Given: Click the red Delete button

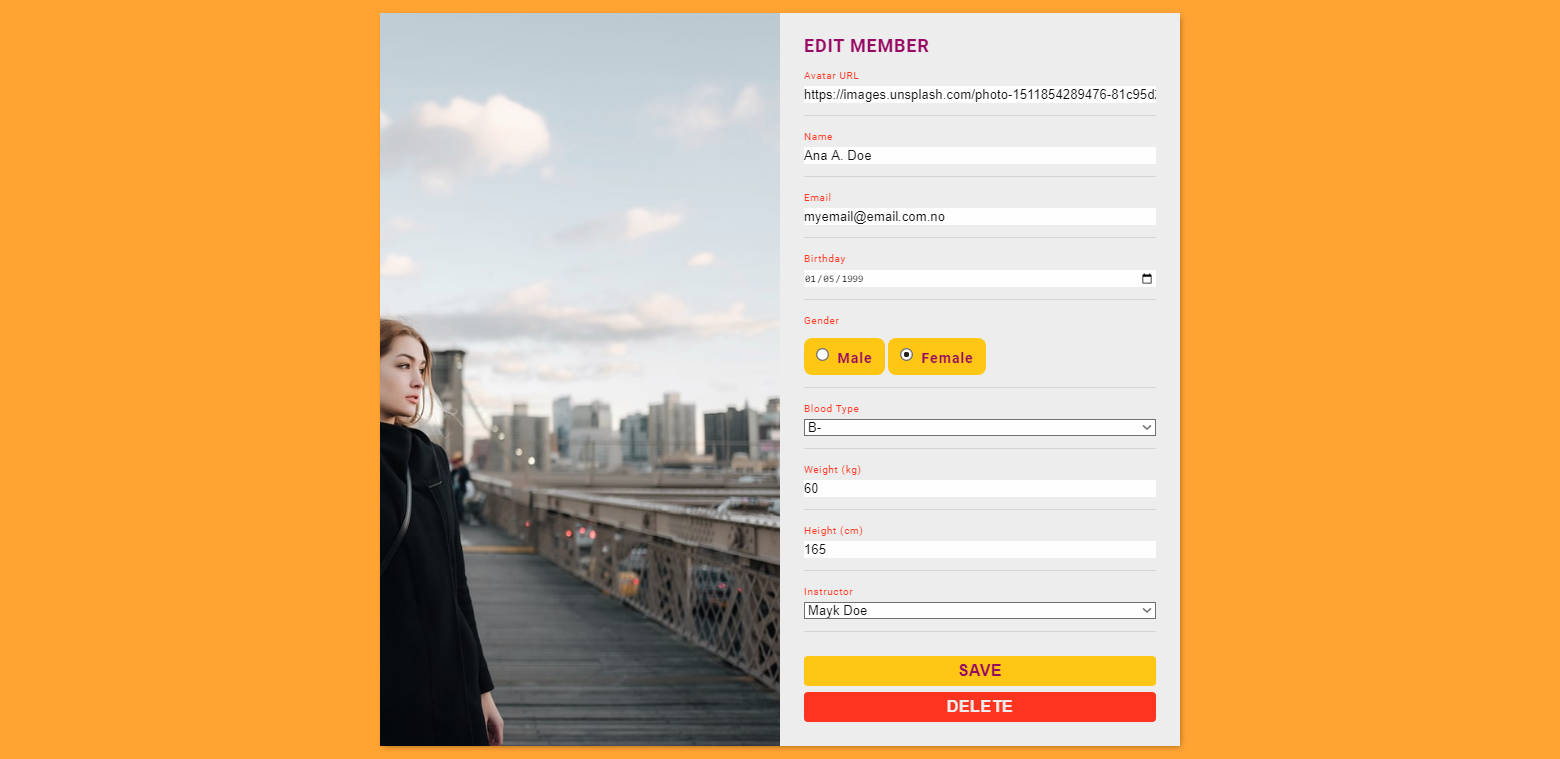Looking at the screenshot, I should point(980,707).
